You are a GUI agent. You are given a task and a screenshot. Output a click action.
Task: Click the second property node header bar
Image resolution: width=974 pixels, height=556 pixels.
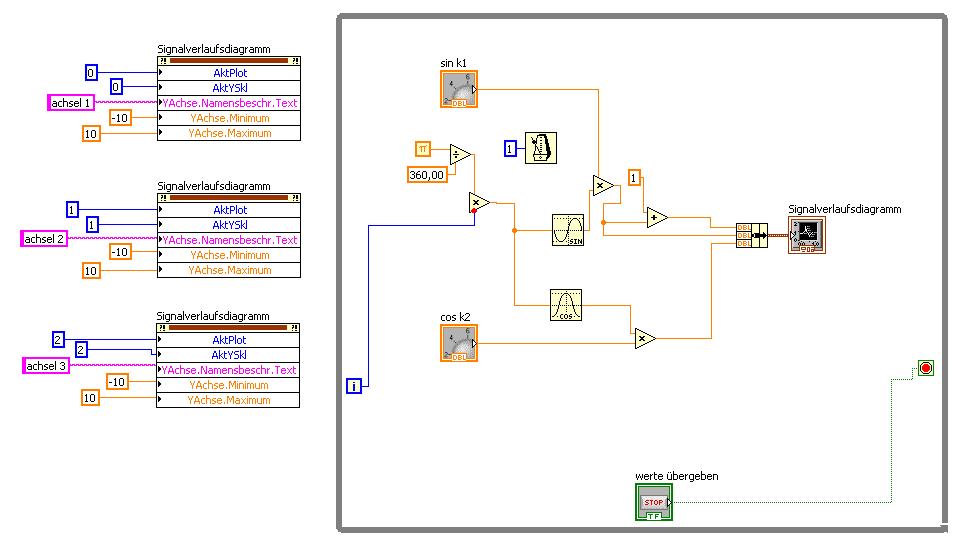click(x=229, y=198)
